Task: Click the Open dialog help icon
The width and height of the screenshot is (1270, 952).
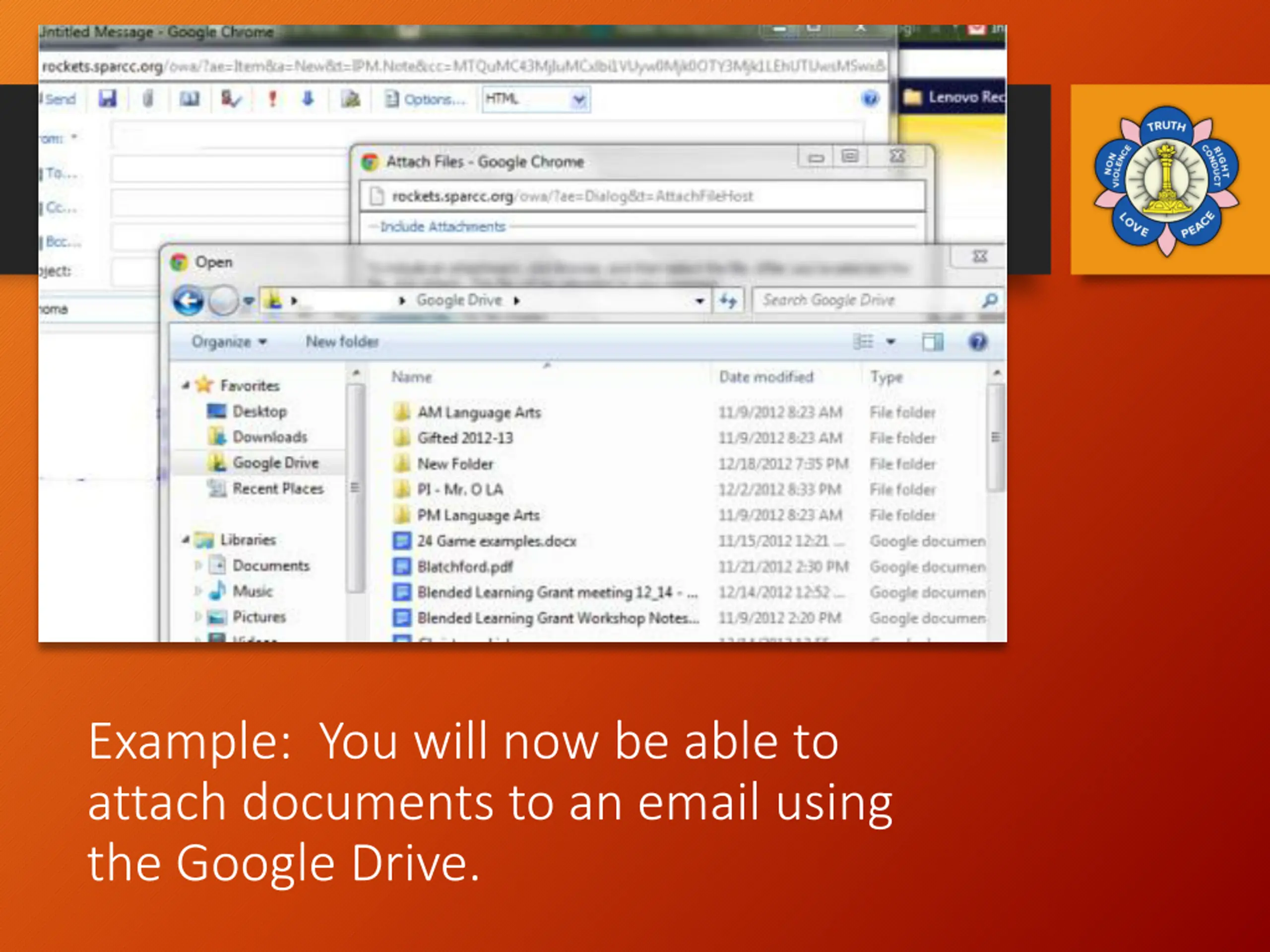Action: click(977, 342)
